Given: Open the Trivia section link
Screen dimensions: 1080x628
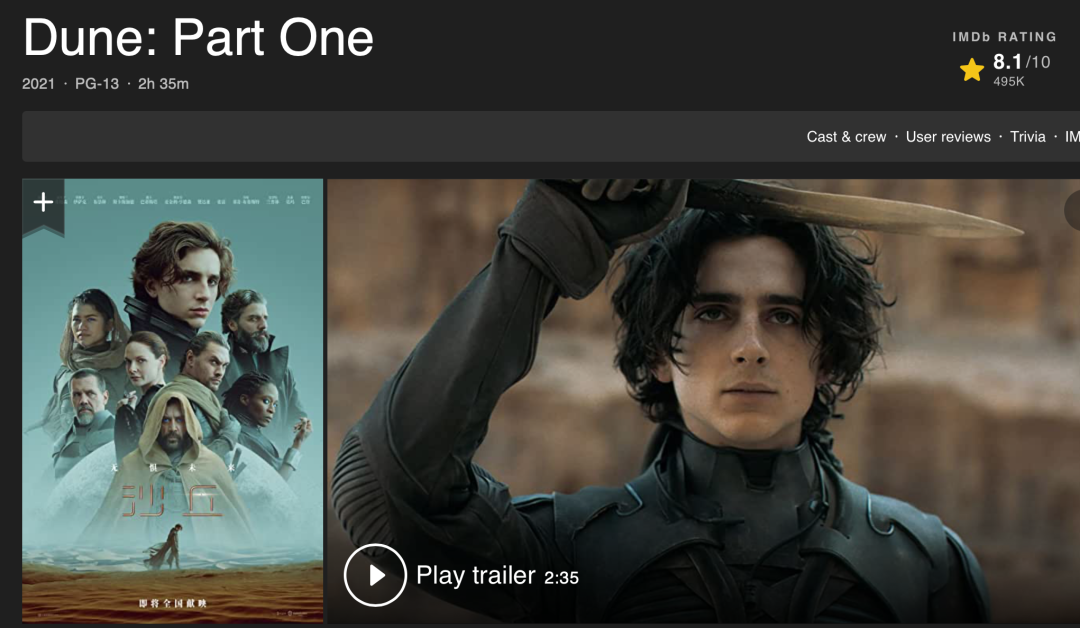Looking at the screenshot, I should pos(1028,137).
